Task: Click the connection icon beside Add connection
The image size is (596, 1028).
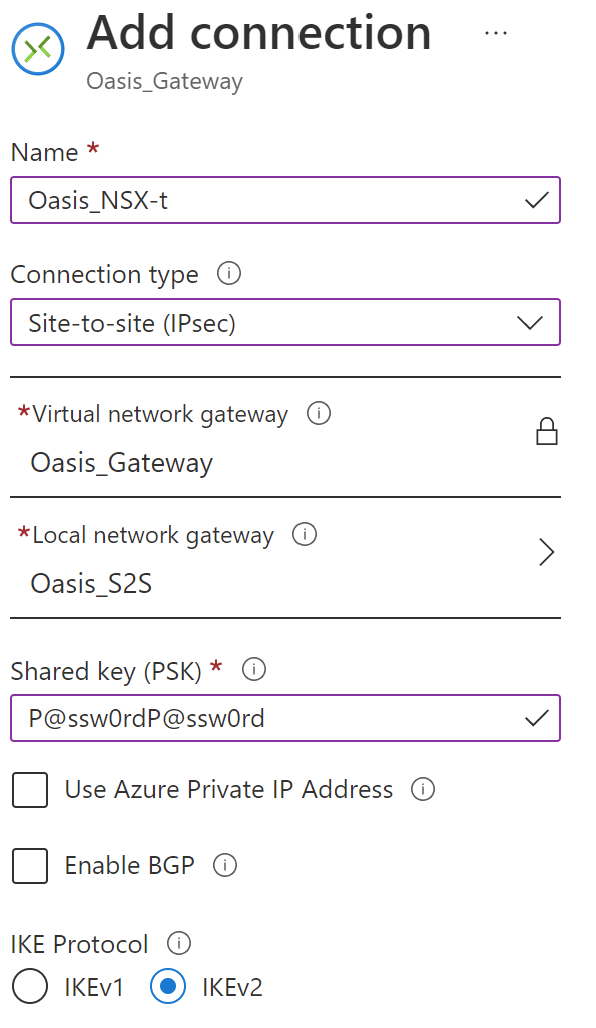Action: point(38,49)
